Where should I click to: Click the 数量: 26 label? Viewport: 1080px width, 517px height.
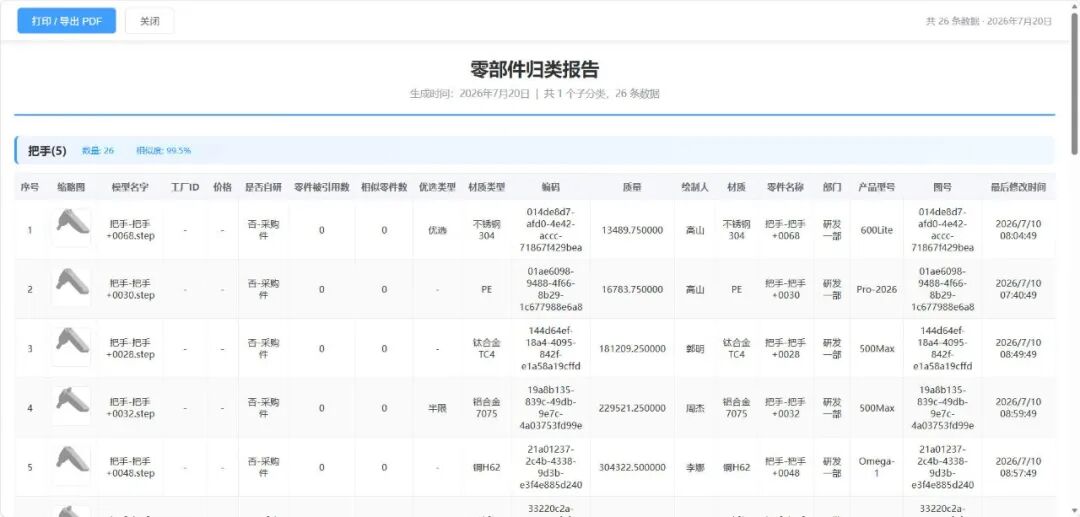98,151
